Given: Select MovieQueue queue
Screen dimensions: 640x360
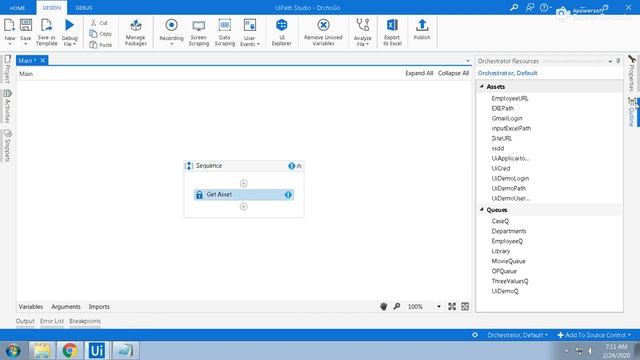Looking at the screenshot, I should pos(509,261).
